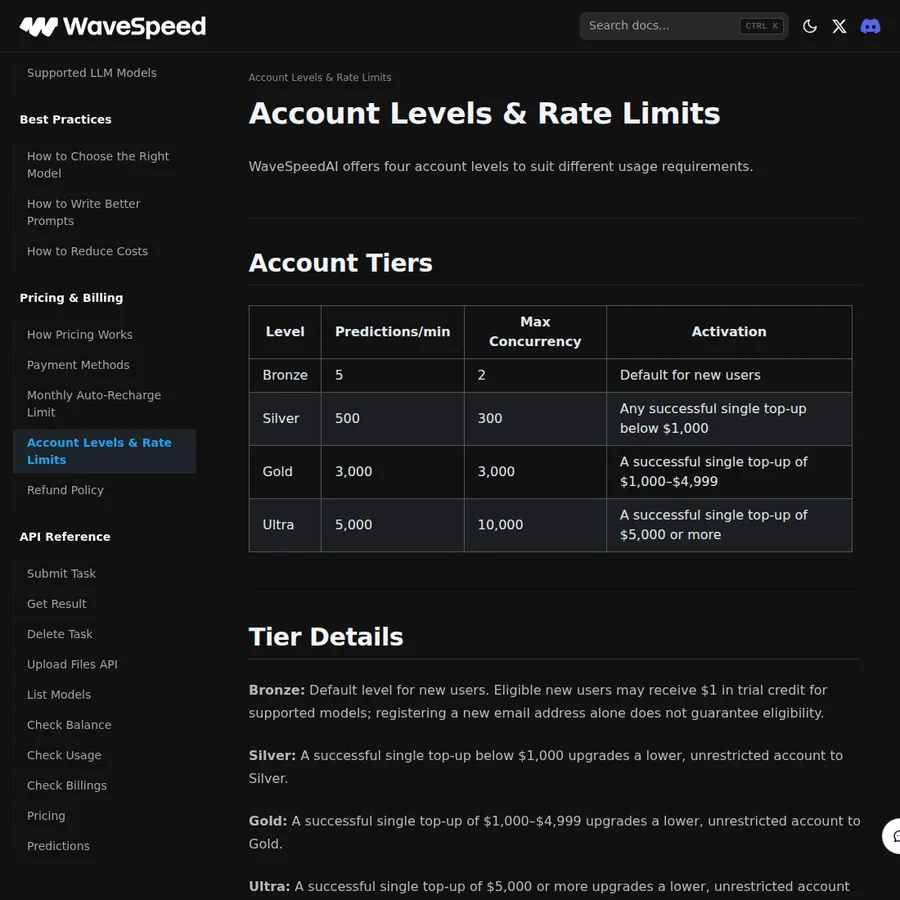This screenshot has height=900, width=900.
Task: Click the 10,000 max concurrency cell
Action: pyautogui.click(x=535, y=525)
